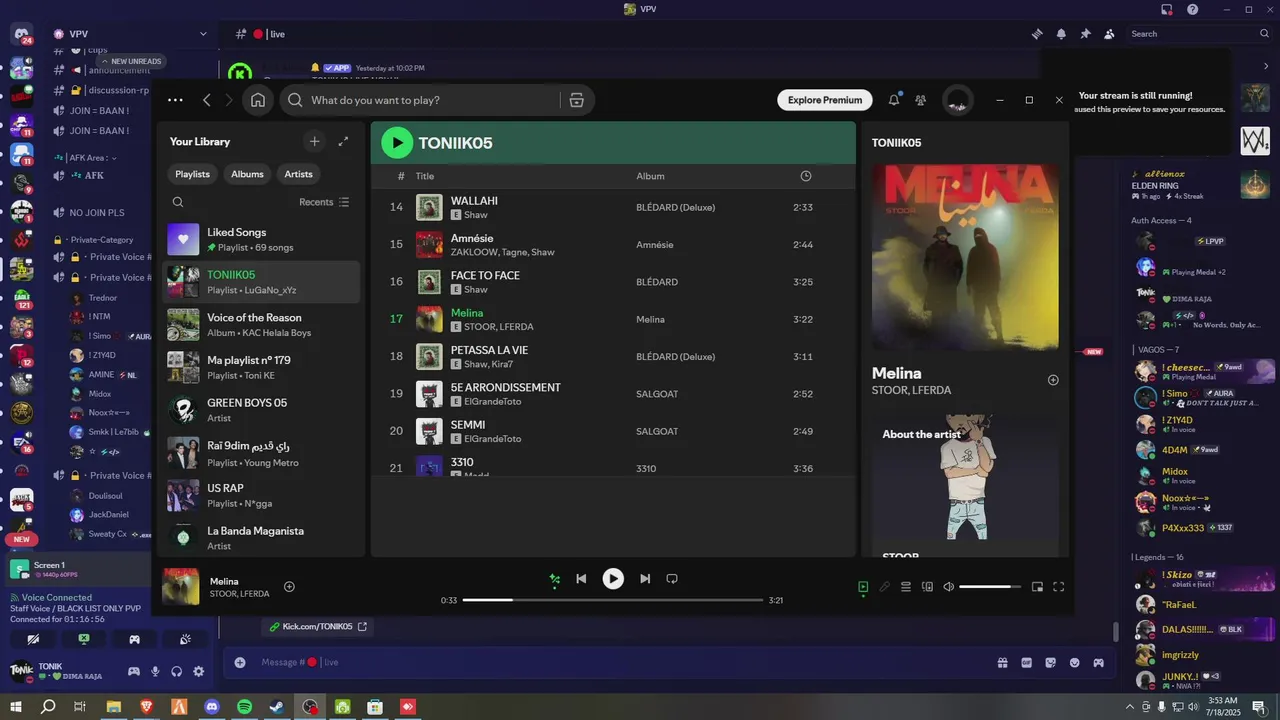Screen dimensions: 1280x720
Task: Open the Discord gift icon in message bar
Action: click(x=1002, y=662)
